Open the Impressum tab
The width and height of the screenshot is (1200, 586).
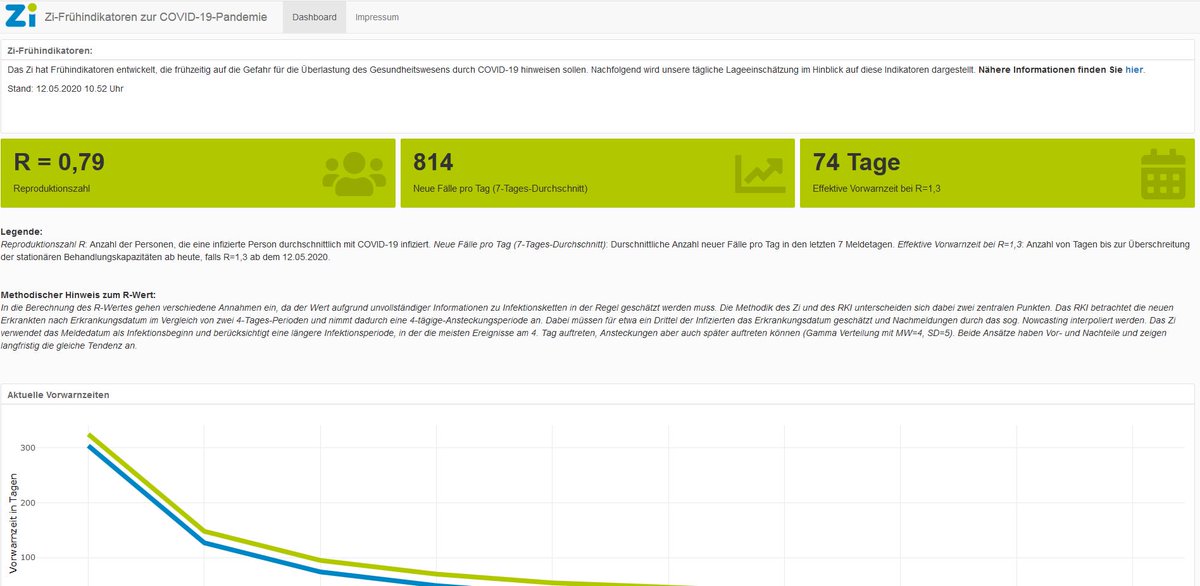[x=377, y=17]
